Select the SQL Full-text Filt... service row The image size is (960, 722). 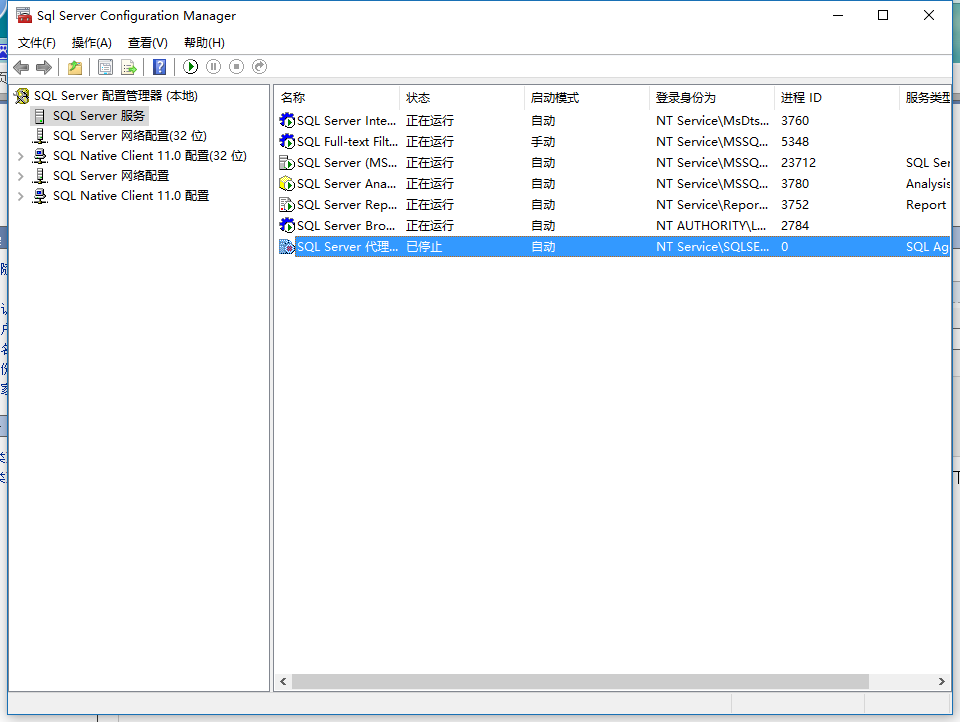(x=612, y=141)
